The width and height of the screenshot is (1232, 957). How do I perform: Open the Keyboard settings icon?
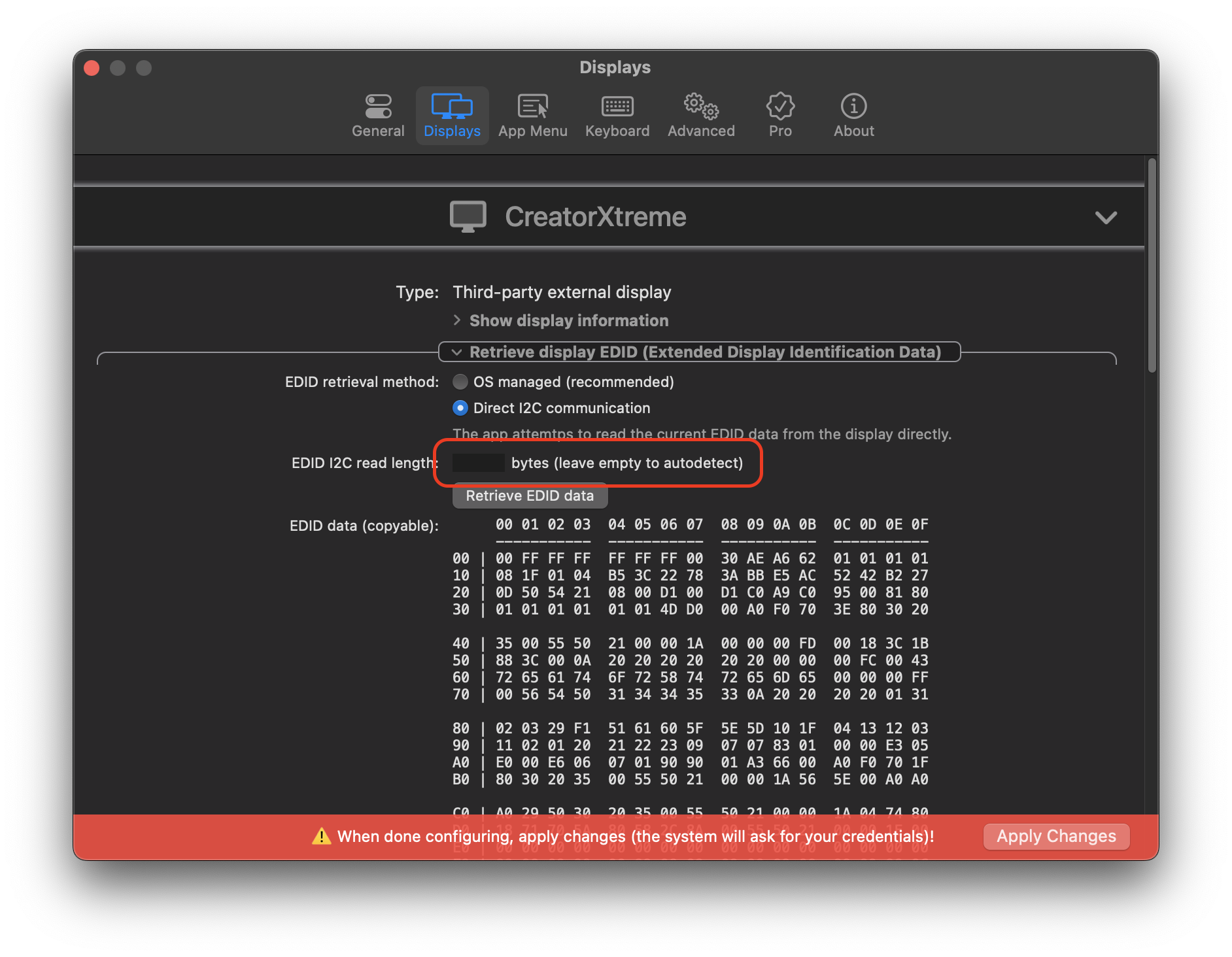(x=617, y=106)
